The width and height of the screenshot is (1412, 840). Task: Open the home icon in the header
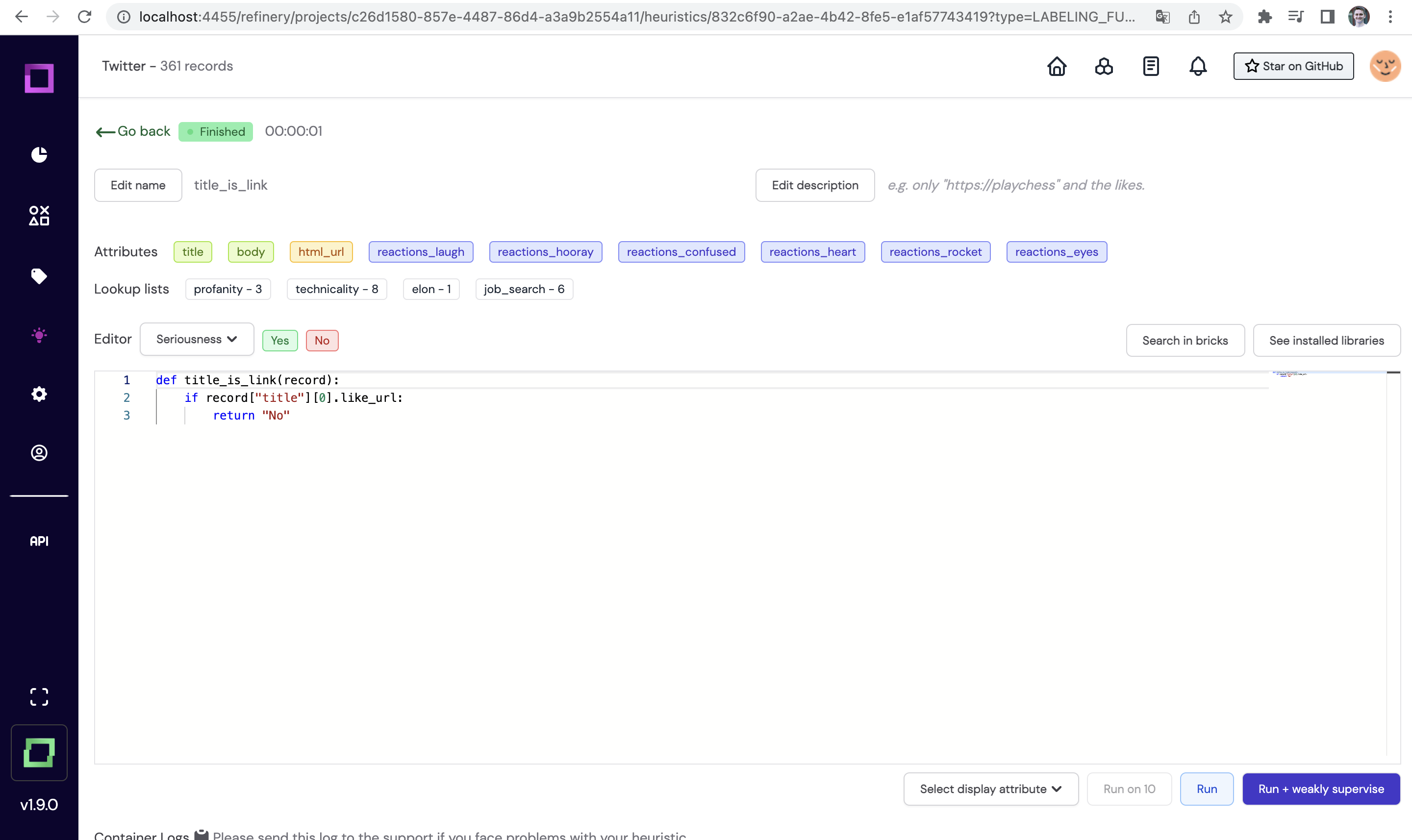tap(1057, 66)
